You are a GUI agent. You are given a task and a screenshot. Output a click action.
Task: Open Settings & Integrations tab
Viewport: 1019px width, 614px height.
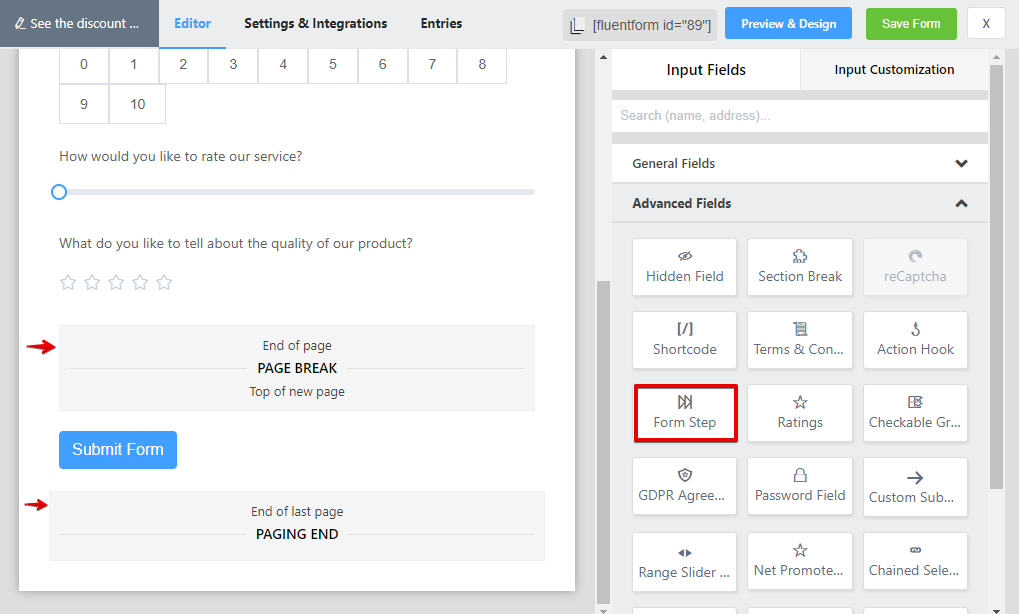[315, 23]
